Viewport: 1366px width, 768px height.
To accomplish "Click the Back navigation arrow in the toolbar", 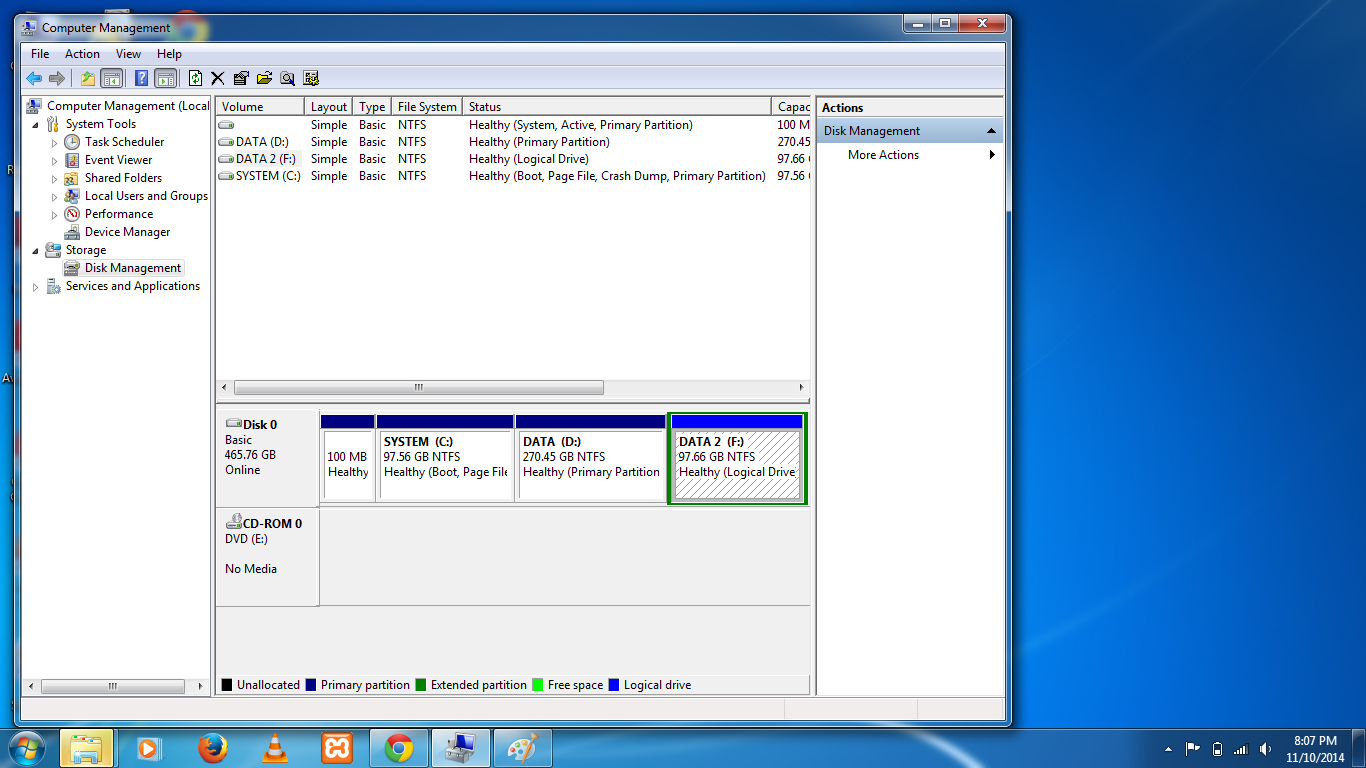I will tap(34, 78).
